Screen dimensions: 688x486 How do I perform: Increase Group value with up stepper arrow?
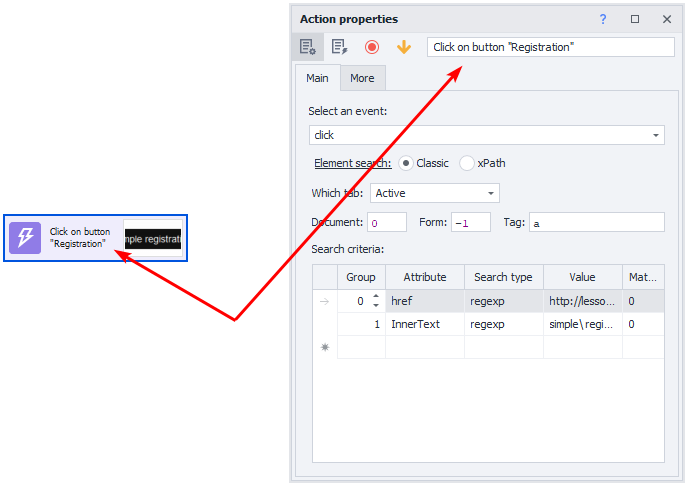tap(376, 296)
